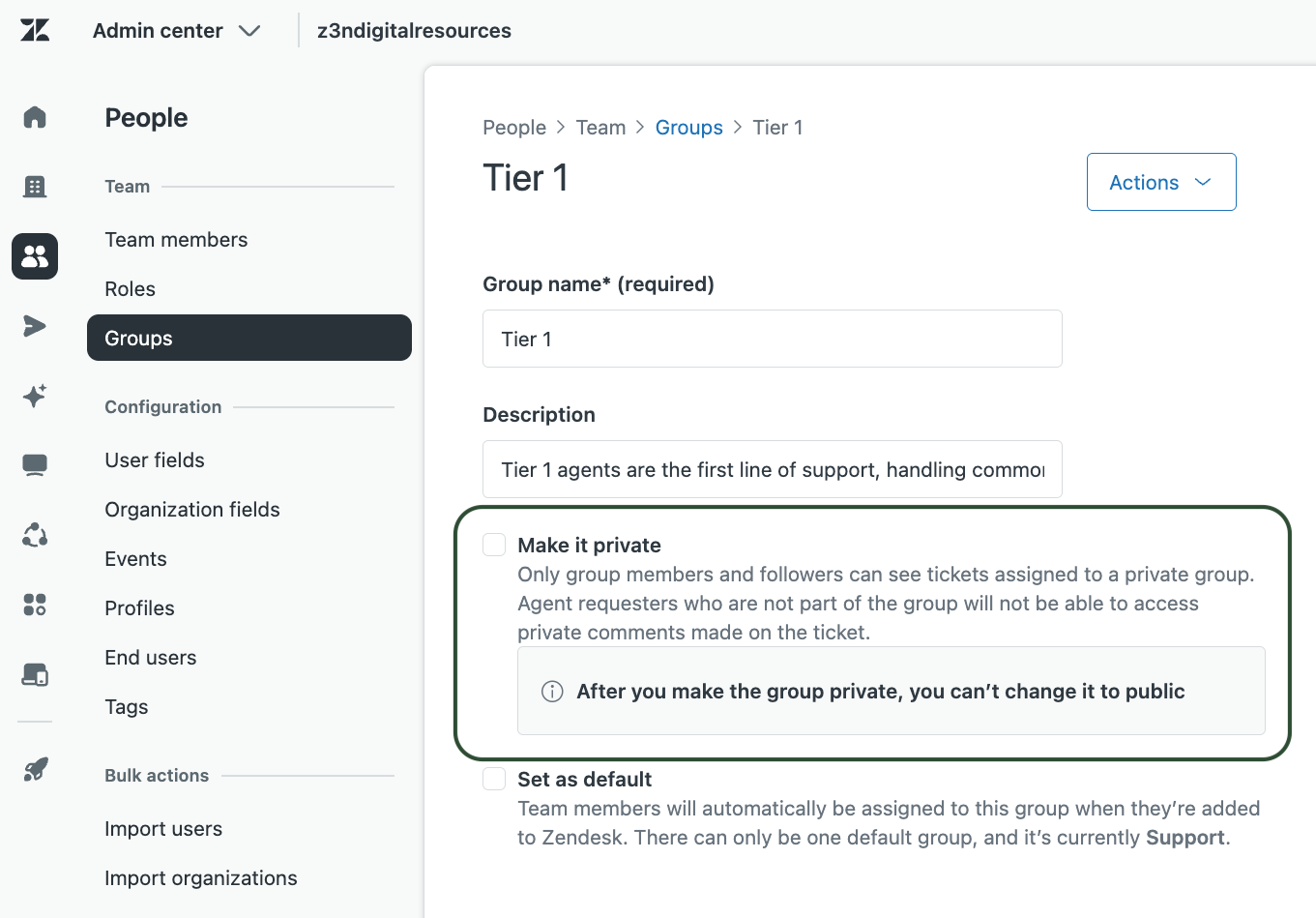Screen dimensions: 1316x918
Task: Click the People icon in sidebar
Action: pyautogui.click(x=34, y=255)
